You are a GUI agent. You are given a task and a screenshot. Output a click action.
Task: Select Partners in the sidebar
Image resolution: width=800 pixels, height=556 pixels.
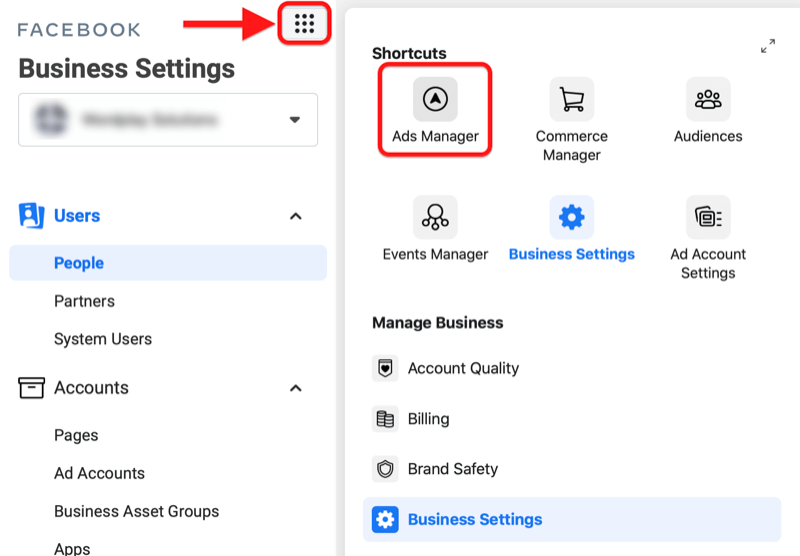click(x=84, y=301)
